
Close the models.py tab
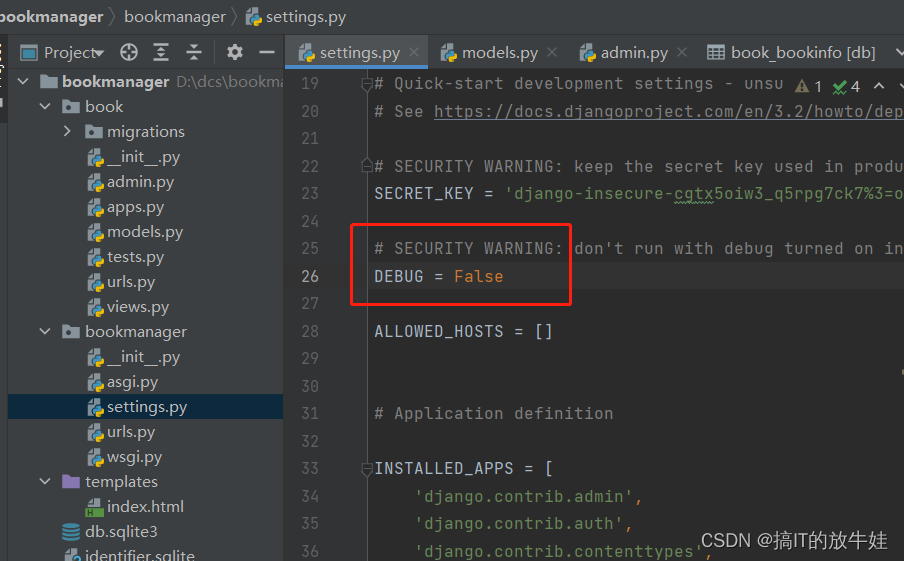(x=552, y=52)
